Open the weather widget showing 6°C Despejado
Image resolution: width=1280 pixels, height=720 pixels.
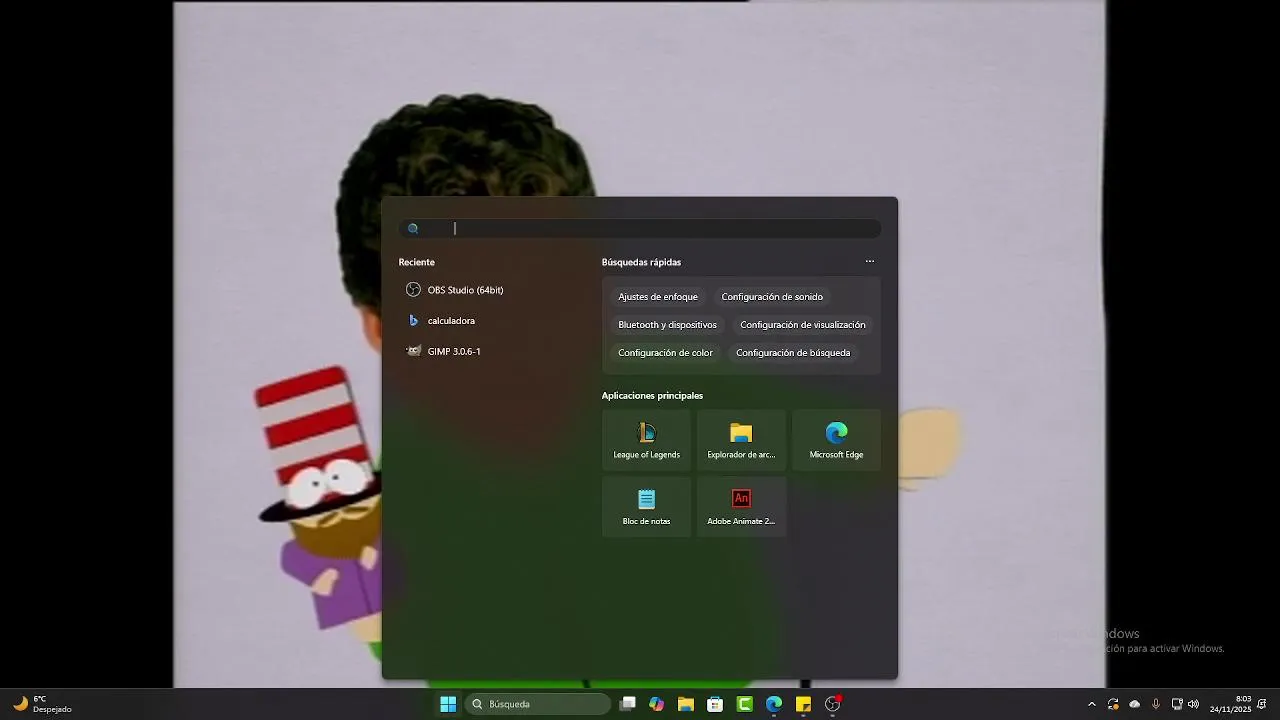click(x=42, y=704)
